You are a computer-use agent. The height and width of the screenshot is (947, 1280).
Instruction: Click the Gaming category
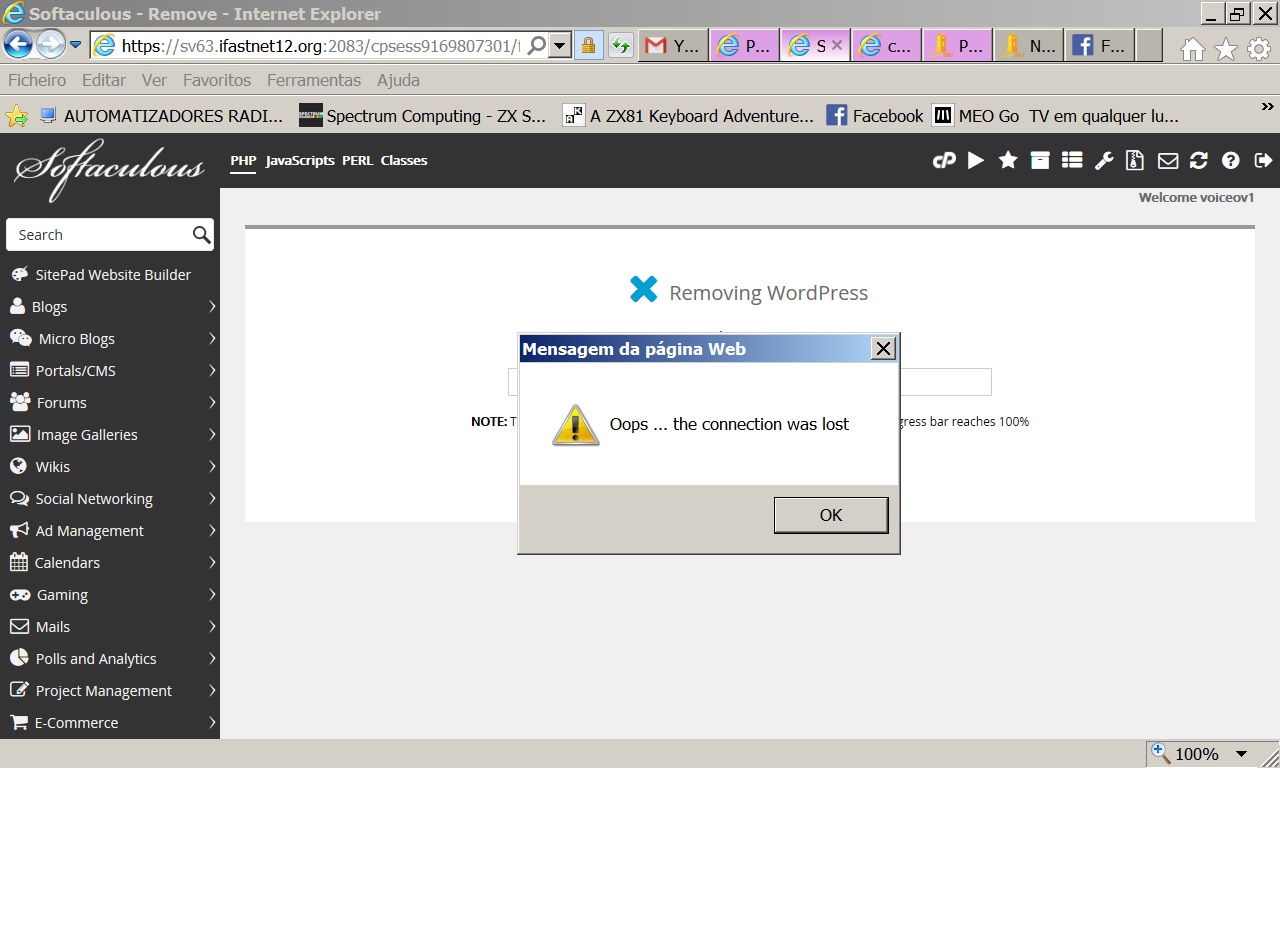[x=110, y=594]
